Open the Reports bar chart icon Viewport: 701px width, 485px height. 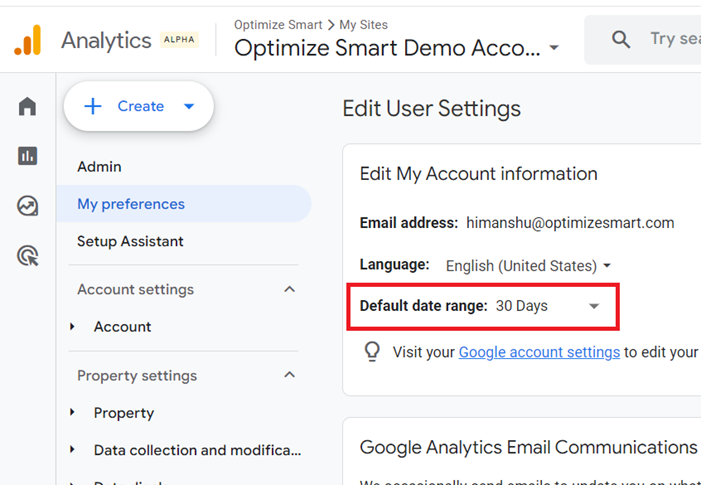pyautogui.click(x=27, y=156)
